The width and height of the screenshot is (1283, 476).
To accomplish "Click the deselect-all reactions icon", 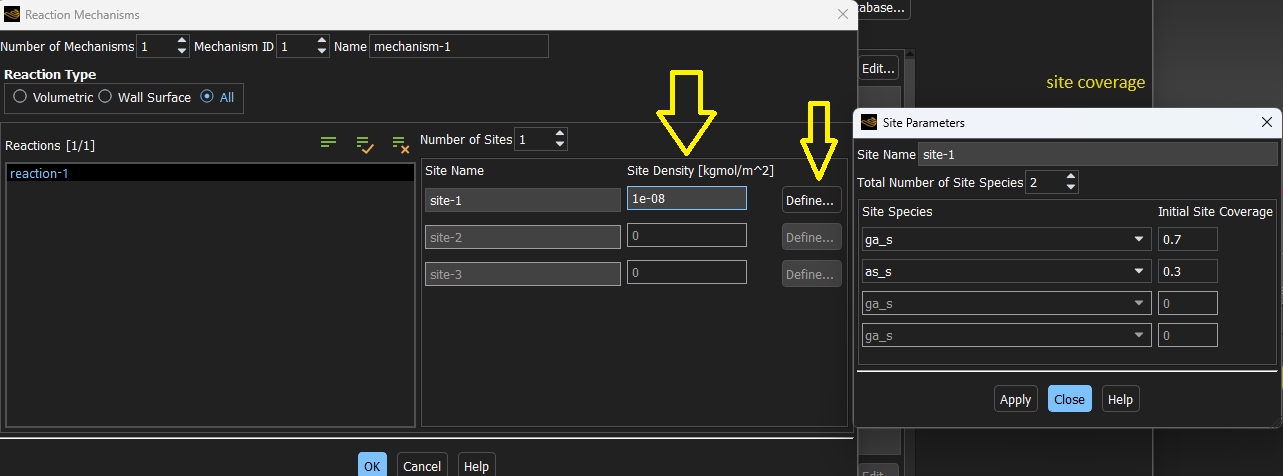I will (x=400, y=144).
